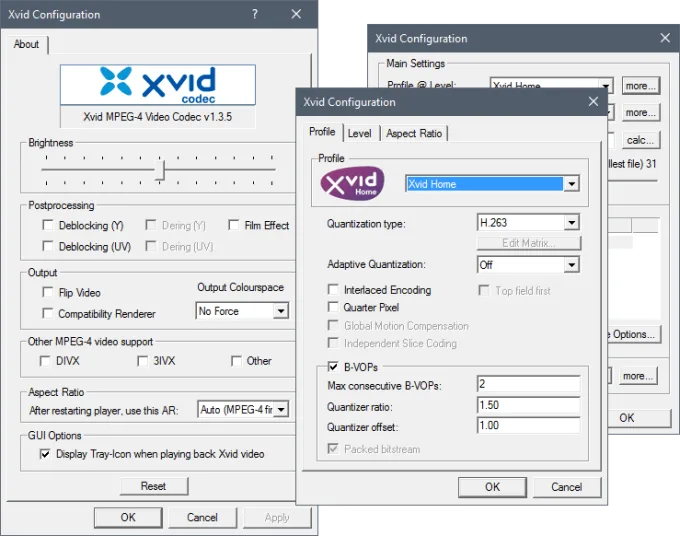The width and height of the screenshot is (680, 536).
Task: Click the help question mark in title bar
Action: pos(254,15)
